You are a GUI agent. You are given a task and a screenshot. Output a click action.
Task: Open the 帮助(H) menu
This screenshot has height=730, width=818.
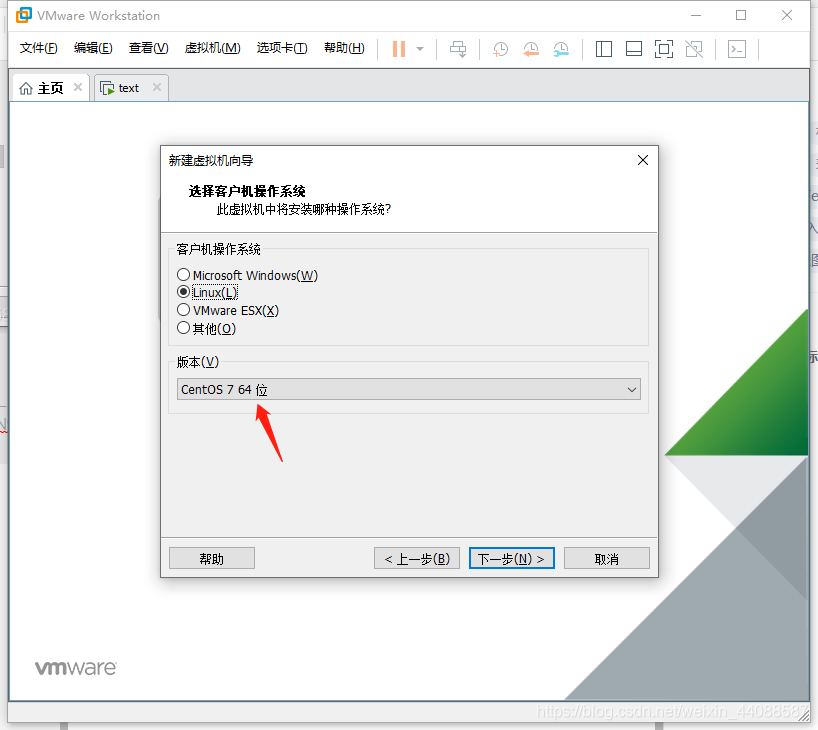[344, 48]
